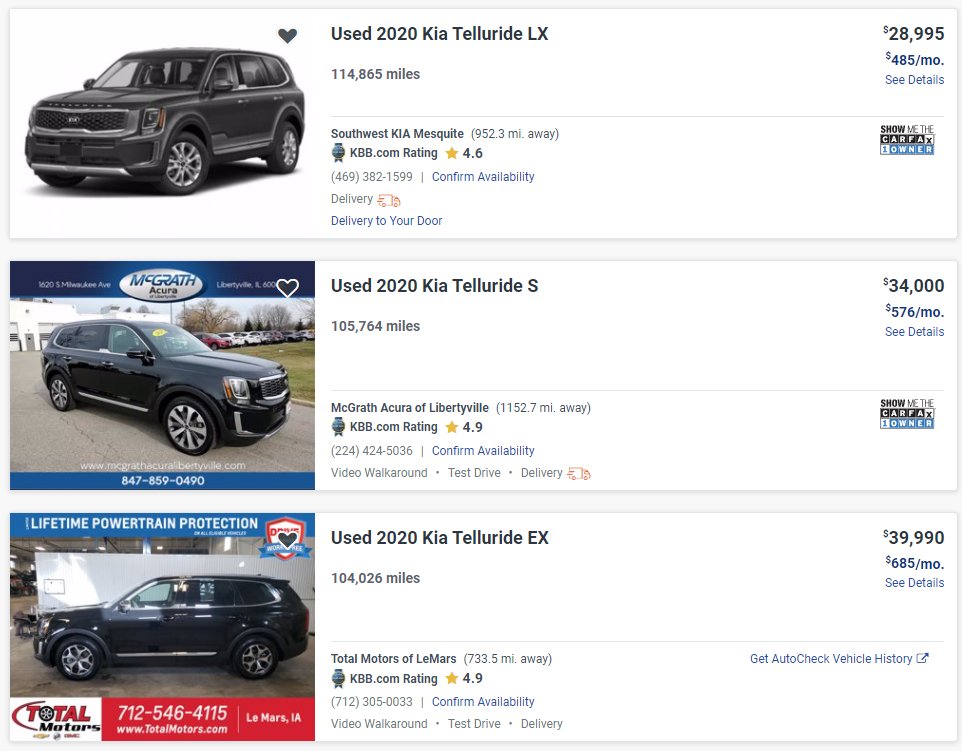Confirm Availability at Total Motors of LeMars

483,702
